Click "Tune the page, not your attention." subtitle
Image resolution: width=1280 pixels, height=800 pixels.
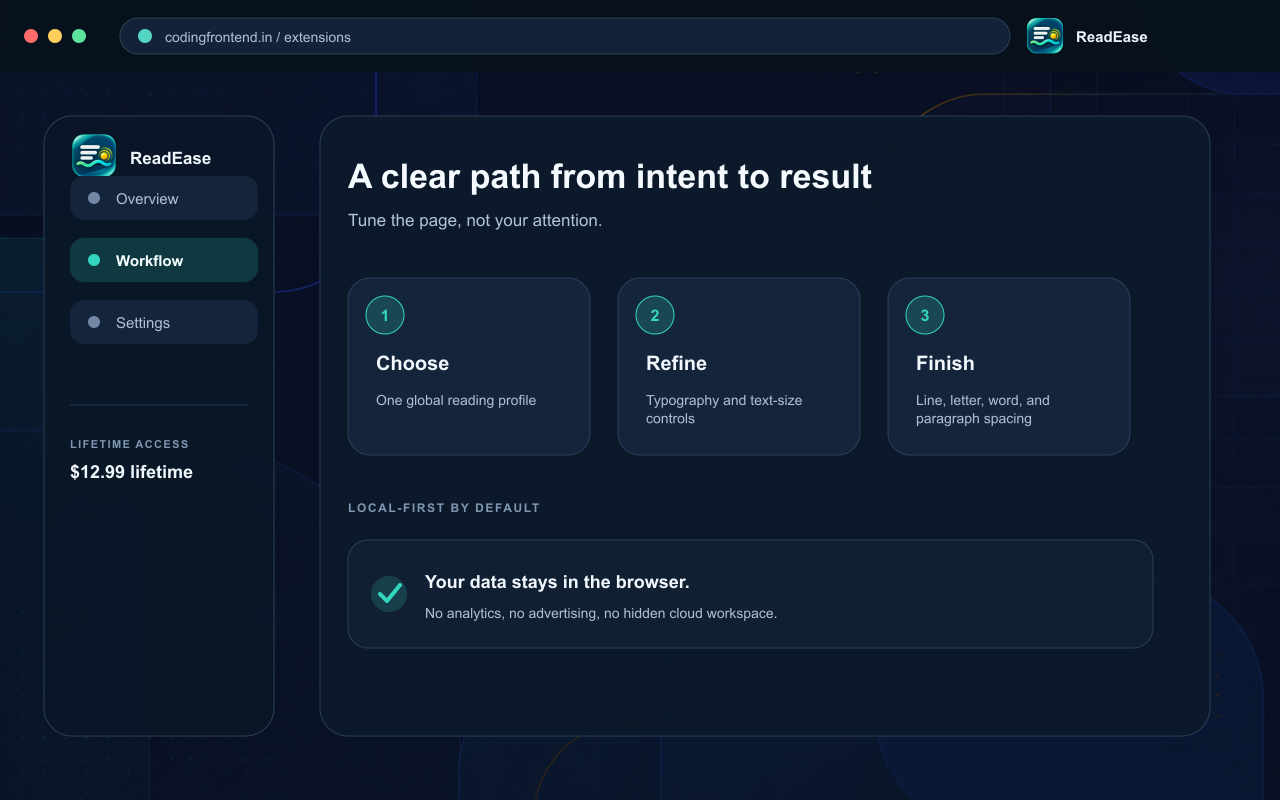coord(475,220)
